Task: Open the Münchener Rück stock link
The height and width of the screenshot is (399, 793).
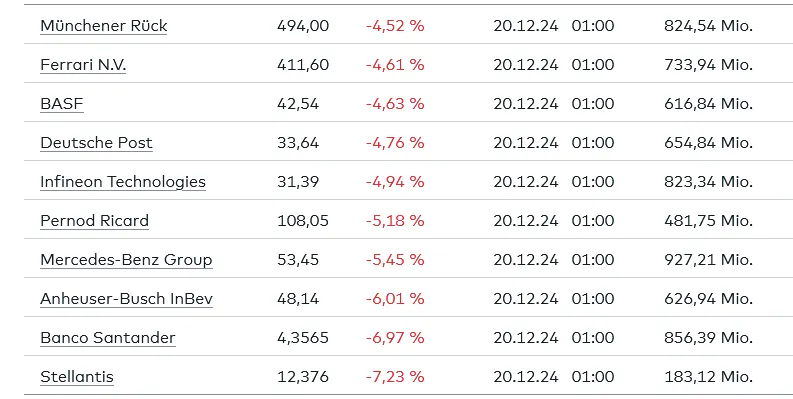Action: 104,26
